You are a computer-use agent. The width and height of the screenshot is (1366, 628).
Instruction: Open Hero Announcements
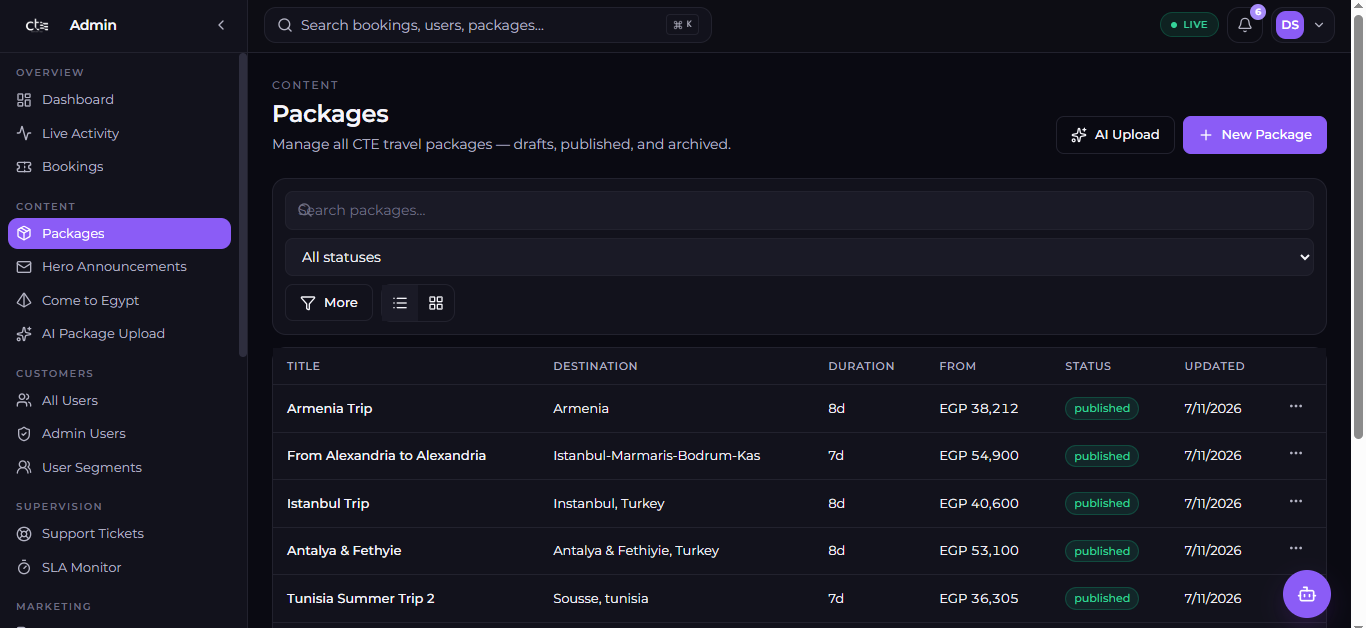[x=119, y=267]
